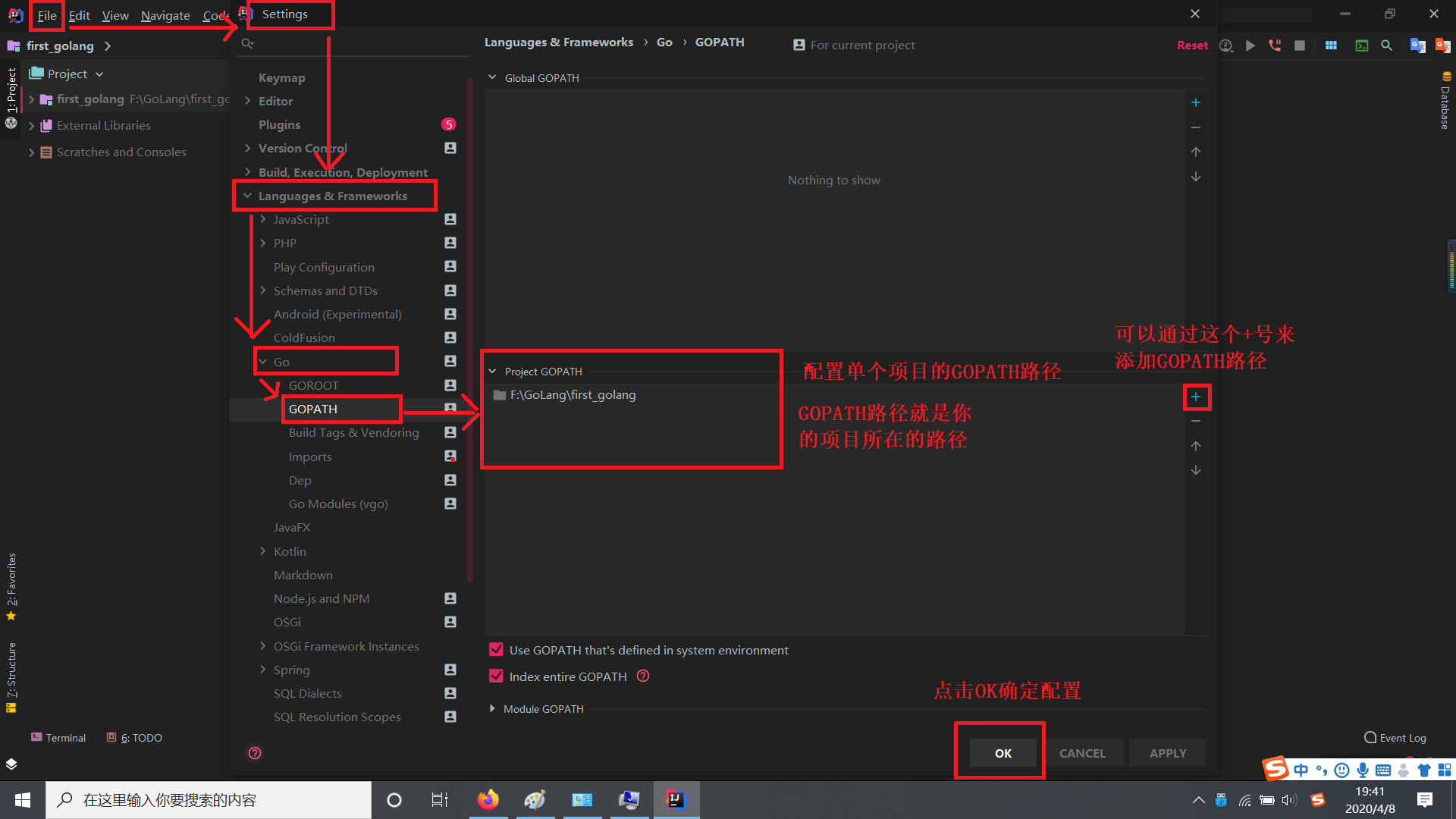The height and width of the screenshot is (819, 1456).
Task: Open Windows Start menu
Action: 22,799
